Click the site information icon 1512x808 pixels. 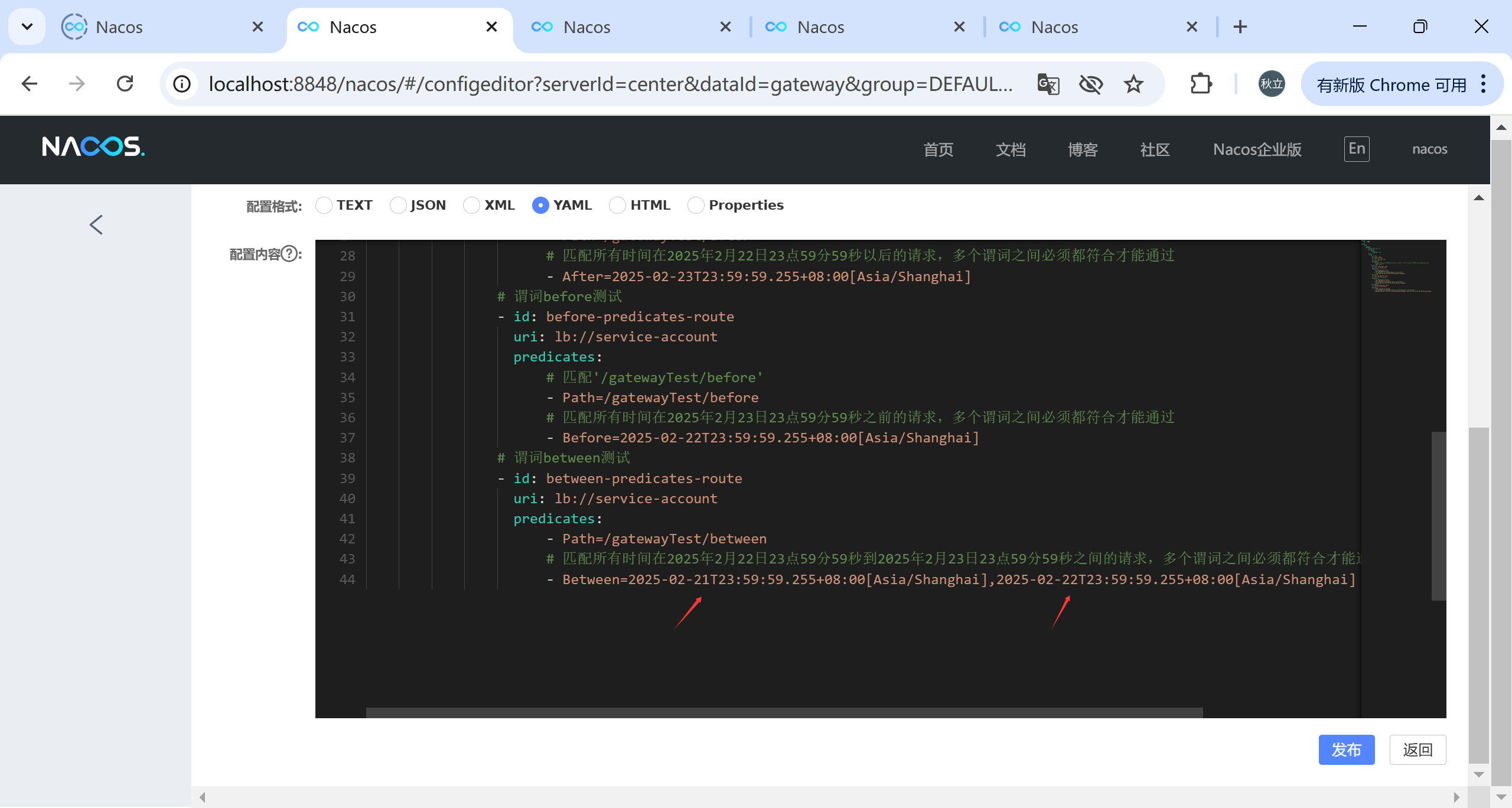click(182, 84)
